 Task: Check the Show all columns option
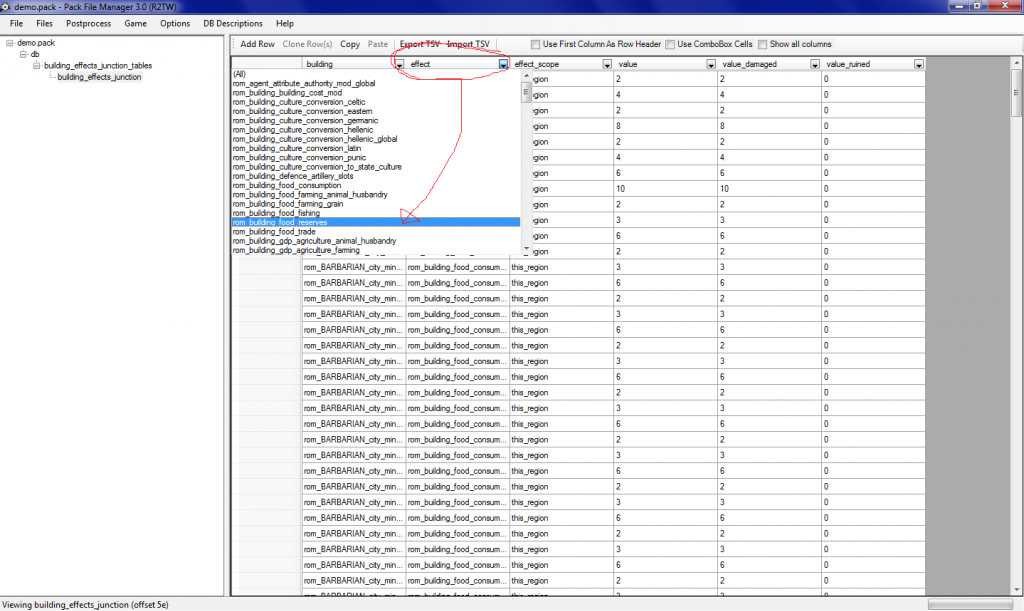click(x=763, y=44)
